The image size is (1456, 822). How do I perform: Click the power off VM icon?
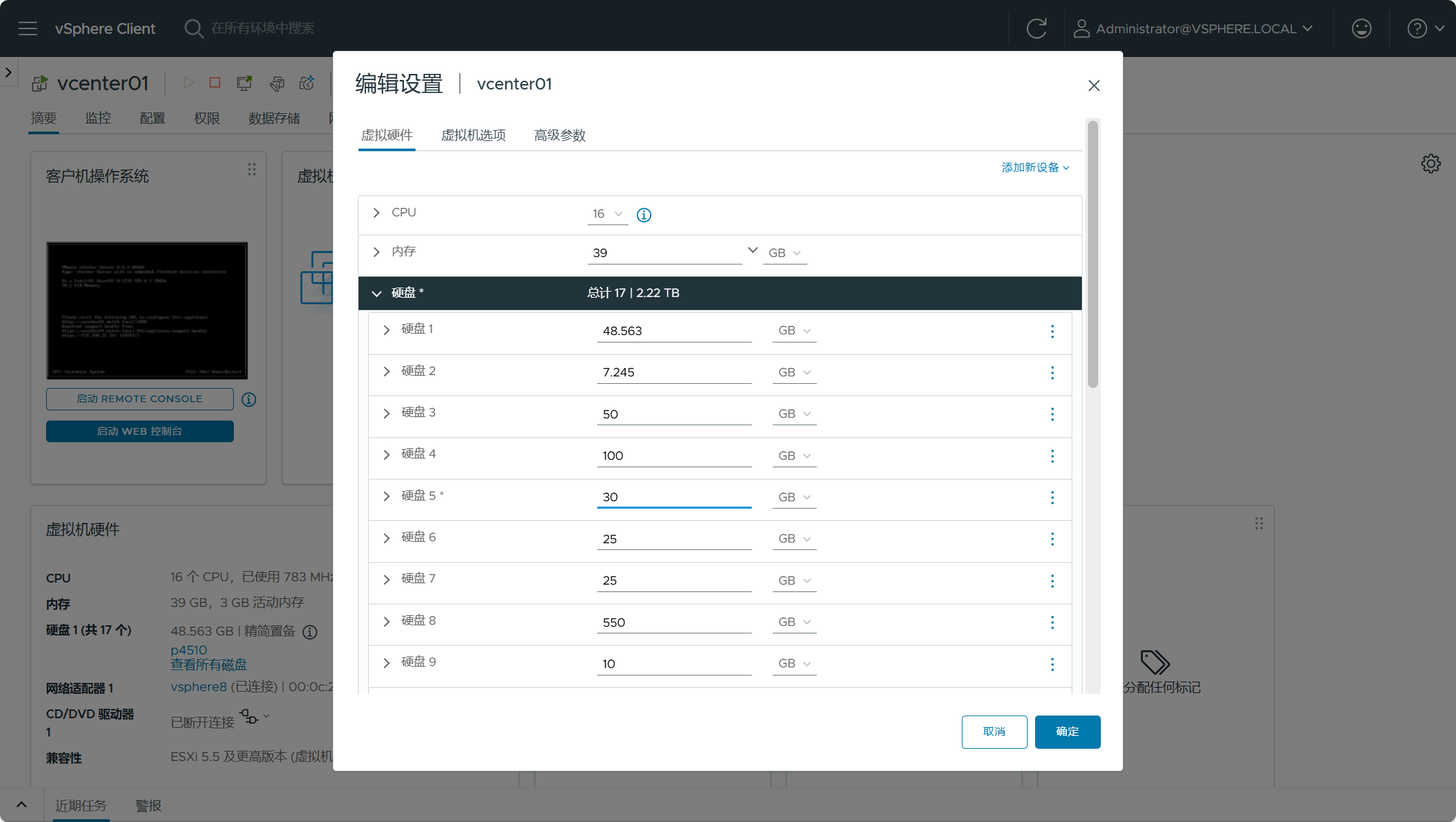(x=215, y=83)
